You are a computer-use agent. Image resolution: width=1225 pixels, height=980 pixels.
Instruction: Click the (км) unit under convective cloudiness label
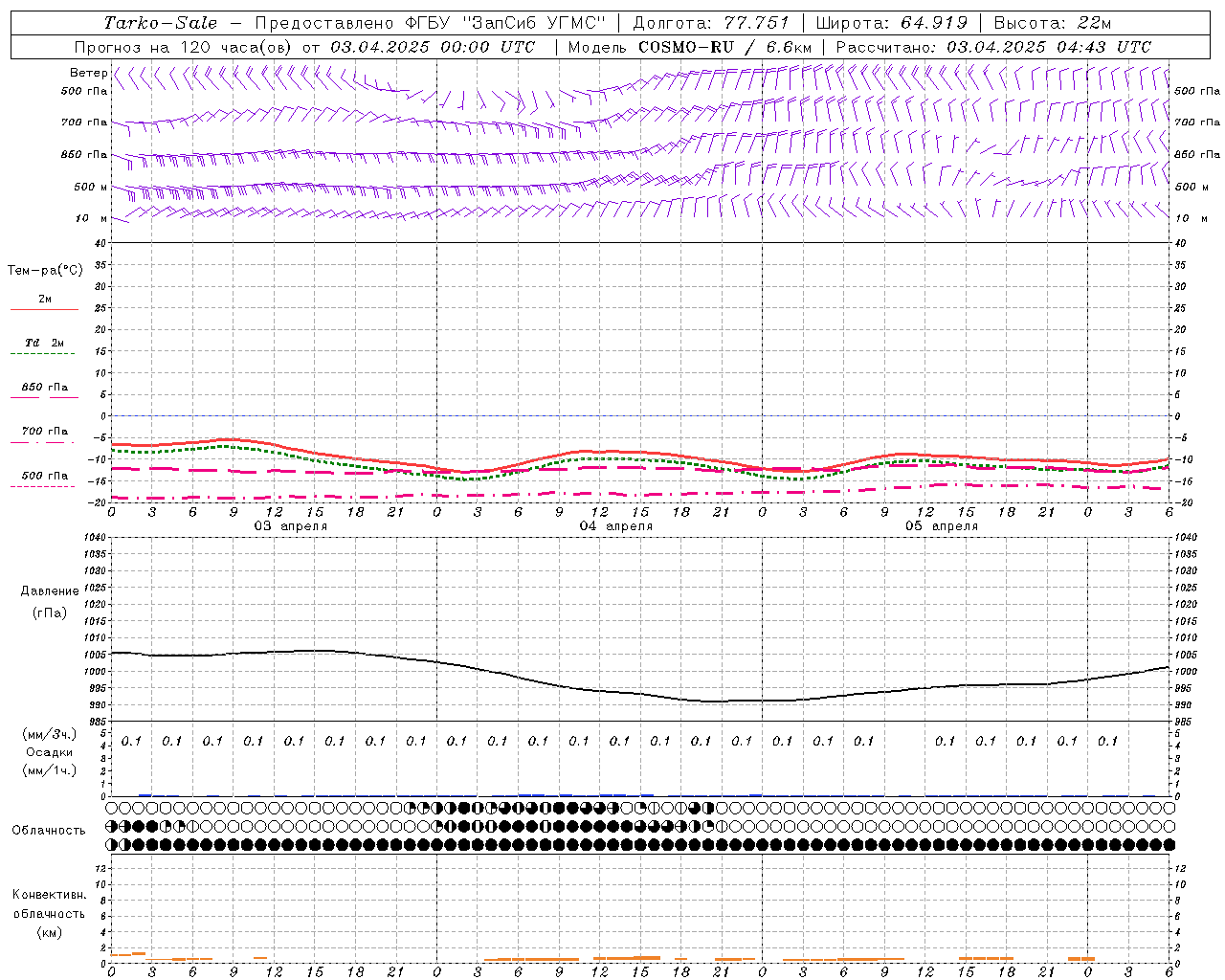click(49, 932)
